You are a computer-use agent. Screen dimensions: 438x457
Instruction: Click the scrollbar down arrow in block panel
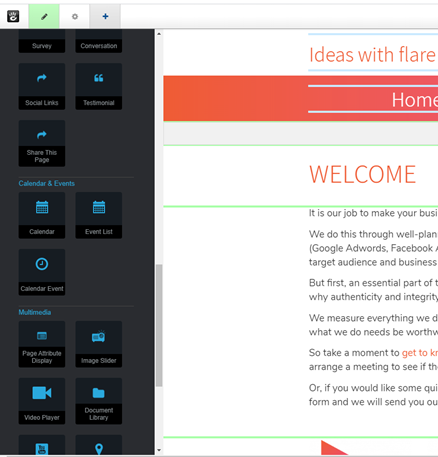coord(159,450)
